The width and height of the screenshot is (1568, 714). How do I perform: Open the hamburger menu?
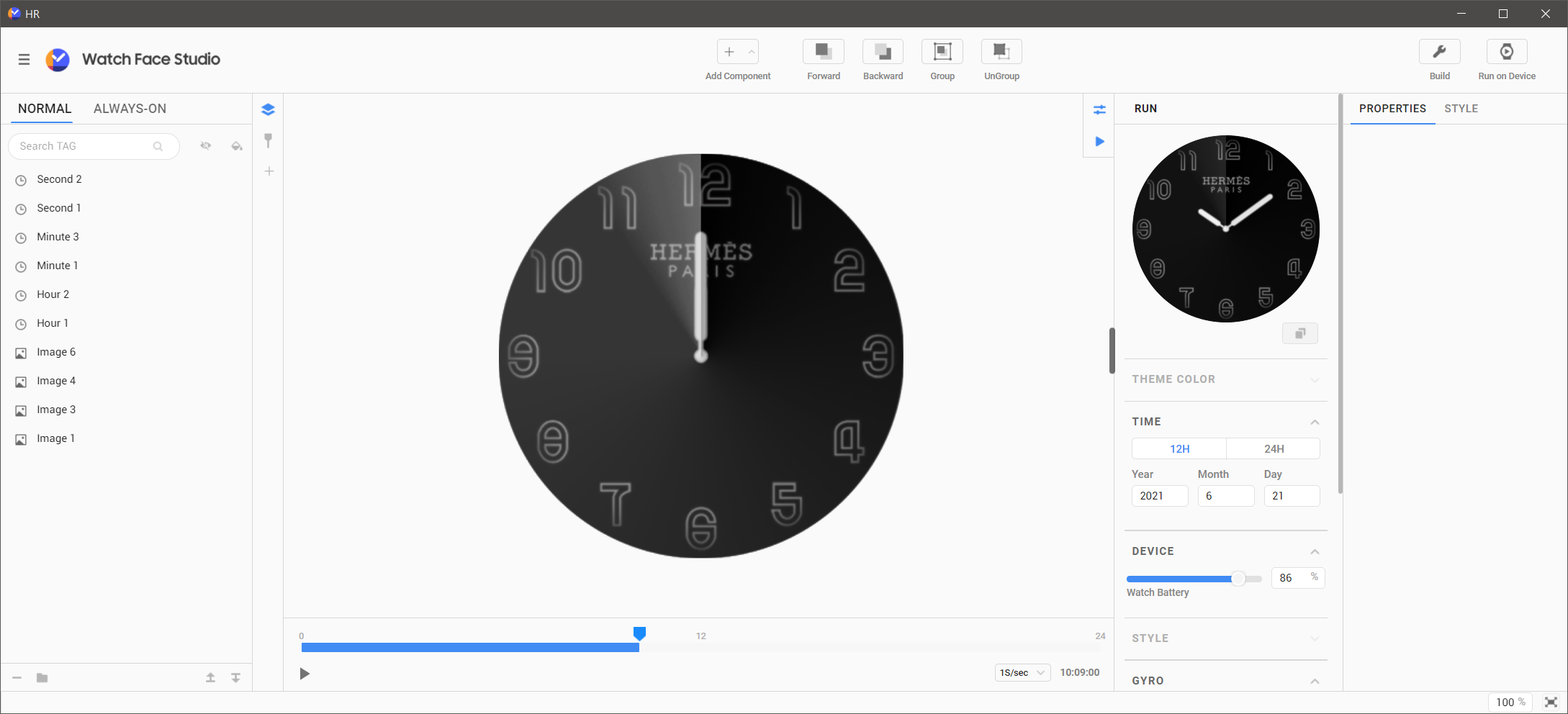(24, 60)
